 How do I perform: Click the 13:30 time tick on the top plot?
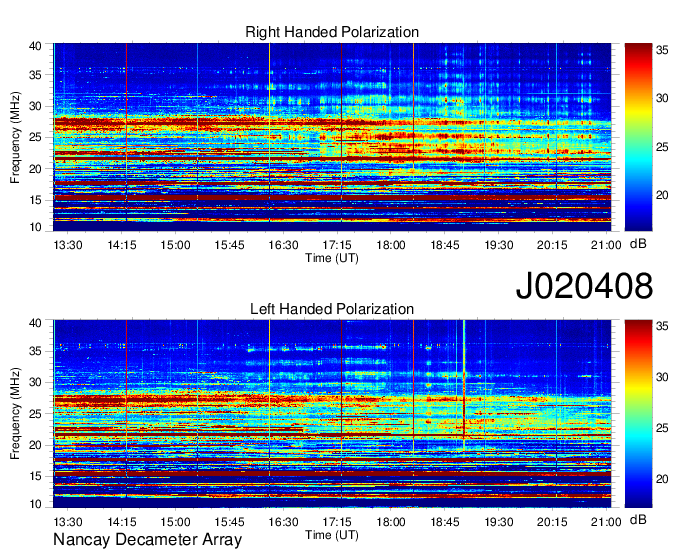pyautogui.click(x=68, y=245)
